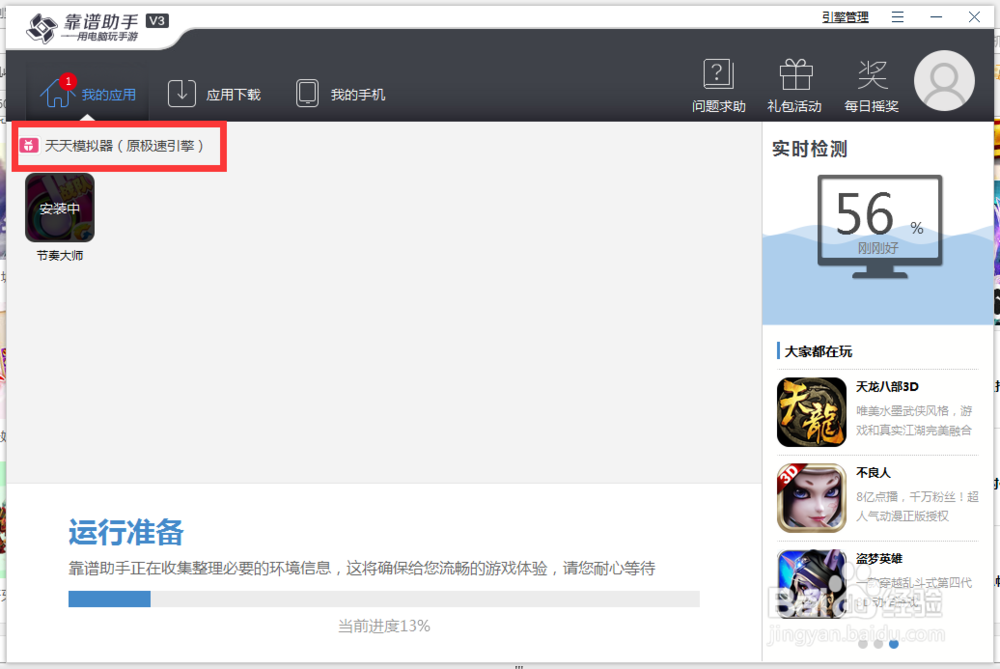Image resolution: width=1000 pixels, height=669 pixels.
Task: Click the 问题求助 help icon
Action: click(x=719, y=85)
